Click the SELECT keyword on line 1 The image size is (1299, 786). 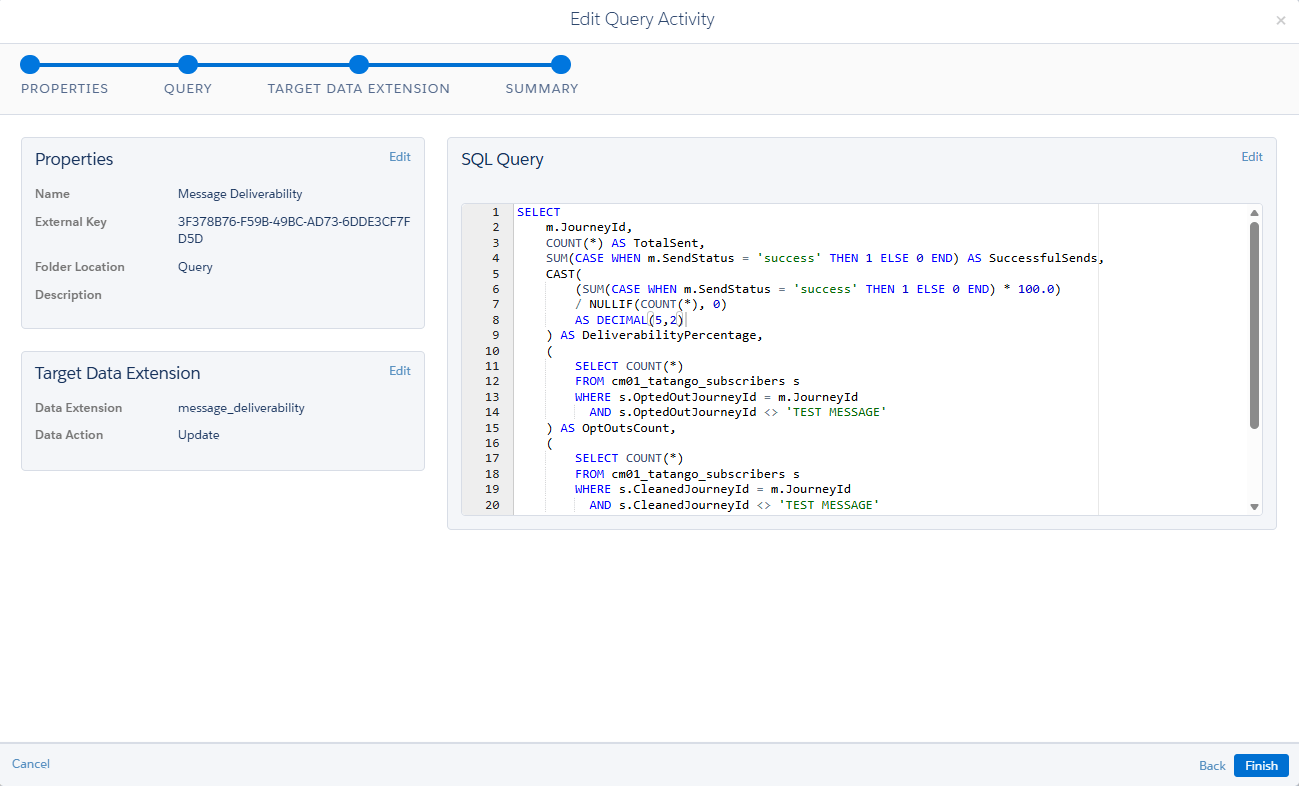click(539, 212)
